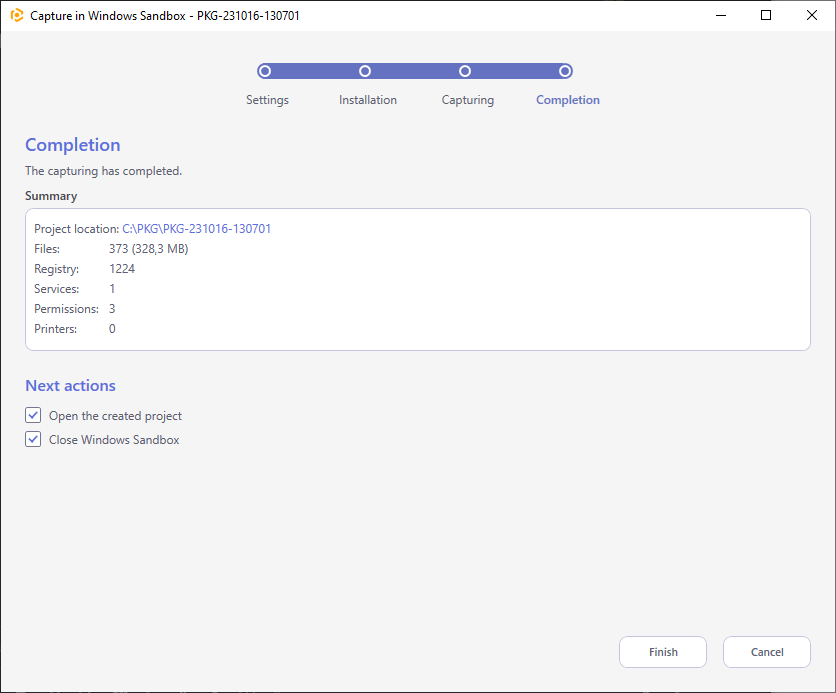Click the Completion page heading
This screenshot has width=836, height=693.
(73, 145)
